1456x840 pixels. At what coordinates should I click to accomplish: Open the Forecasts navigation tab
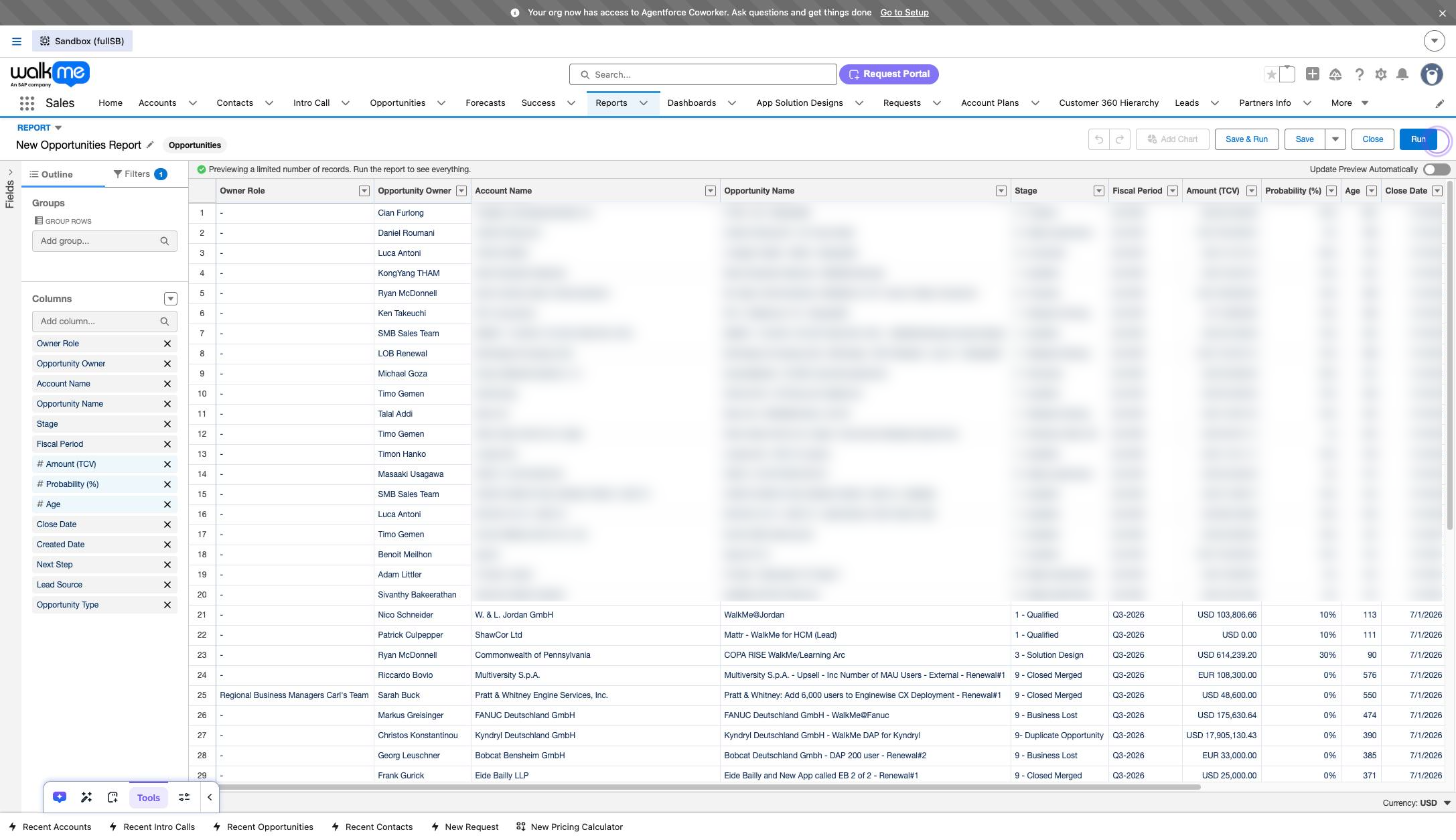click(x=486, y=103)
